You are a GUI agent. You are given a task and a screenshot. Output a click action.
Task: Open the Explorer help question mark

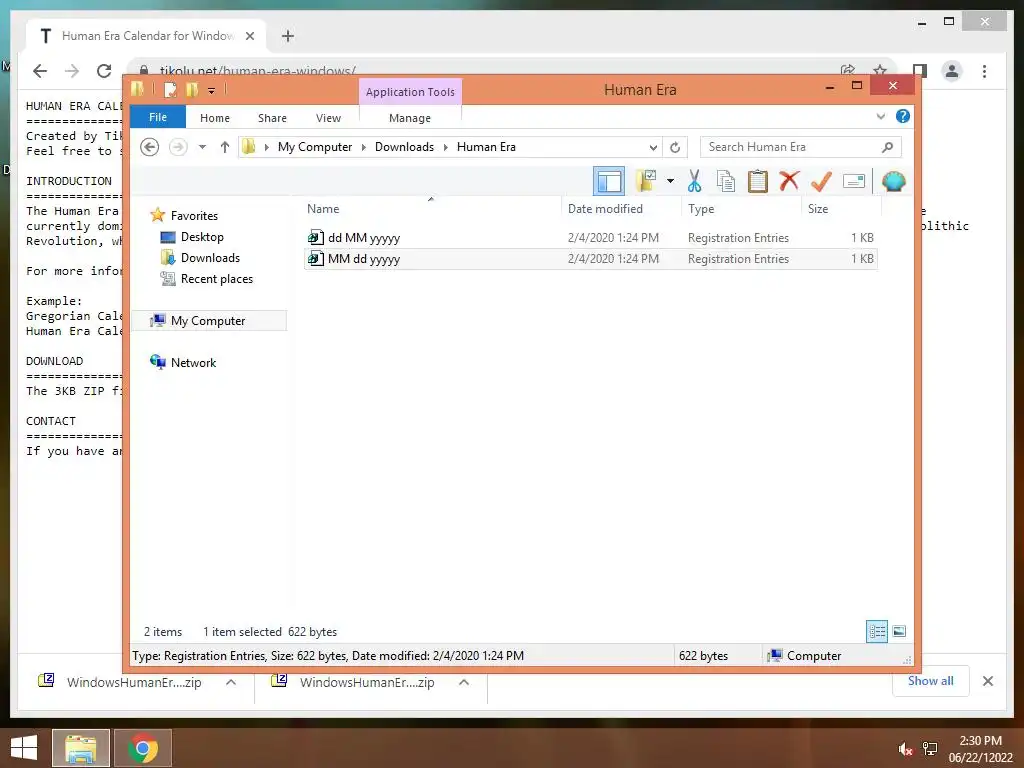pyautogui.click(x=903, y=116)
